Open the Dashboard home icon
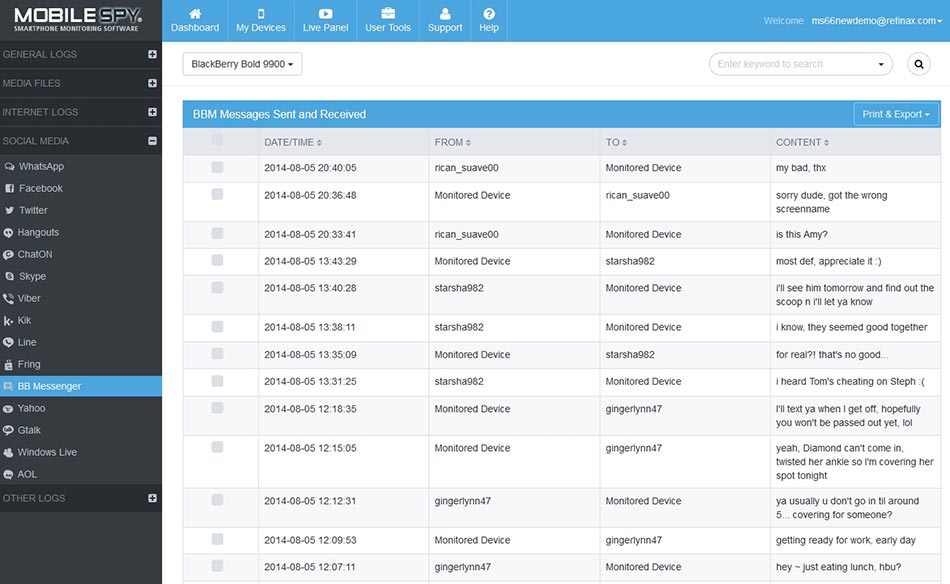The height and width of the screenshot is (584, 950). [194, 14]
